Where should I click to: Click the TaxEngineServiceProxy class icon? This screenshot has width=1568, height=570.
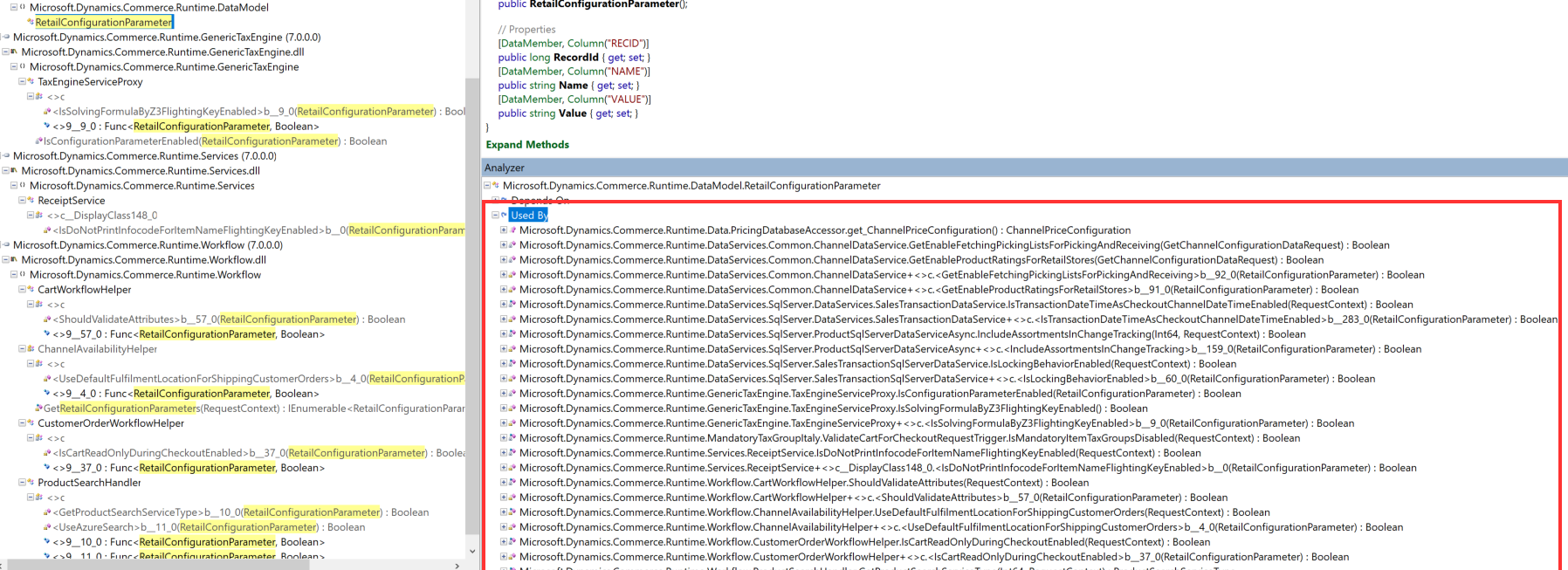[x=31, y=81]
